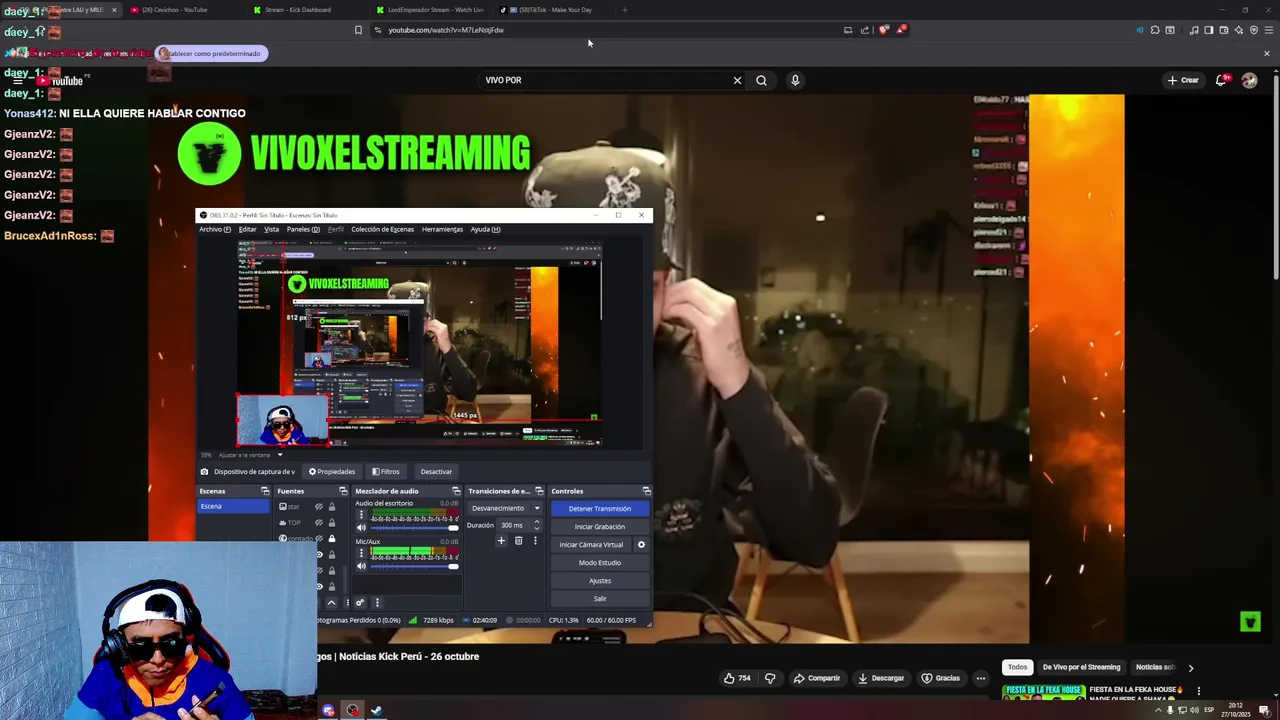Click the YouTube search magnifier icon
Viewport: 1280px width, 720px height.
(x=761, y=80)
